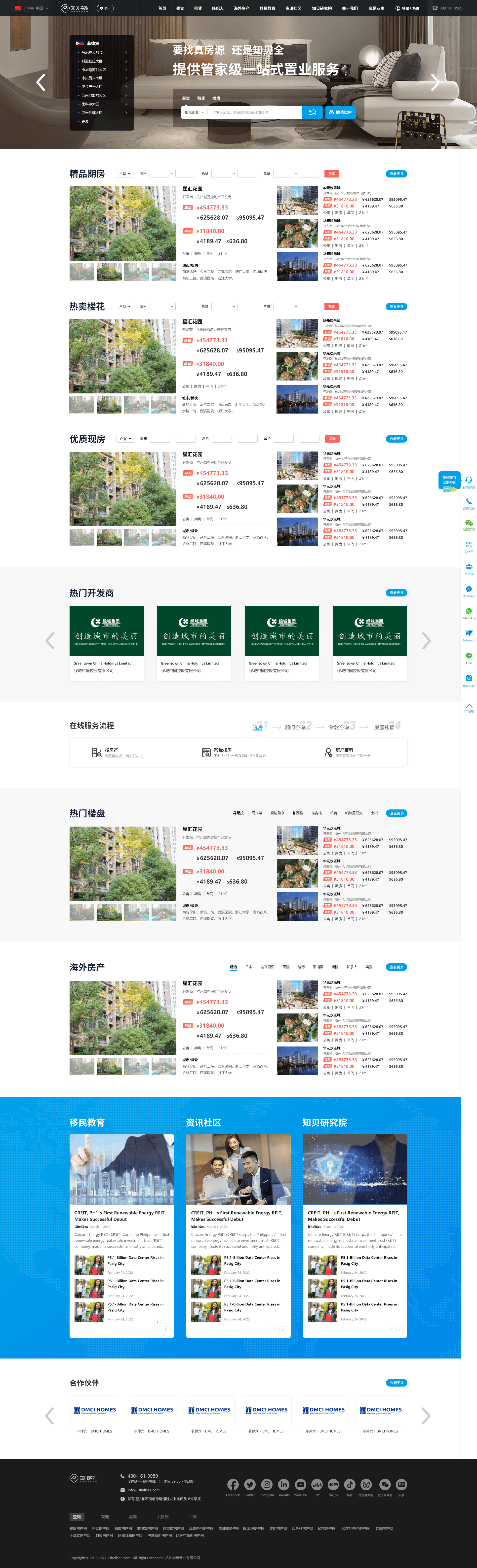
Task: Open the YouTube icon in the footer
Action: (x=300, y=1485)
